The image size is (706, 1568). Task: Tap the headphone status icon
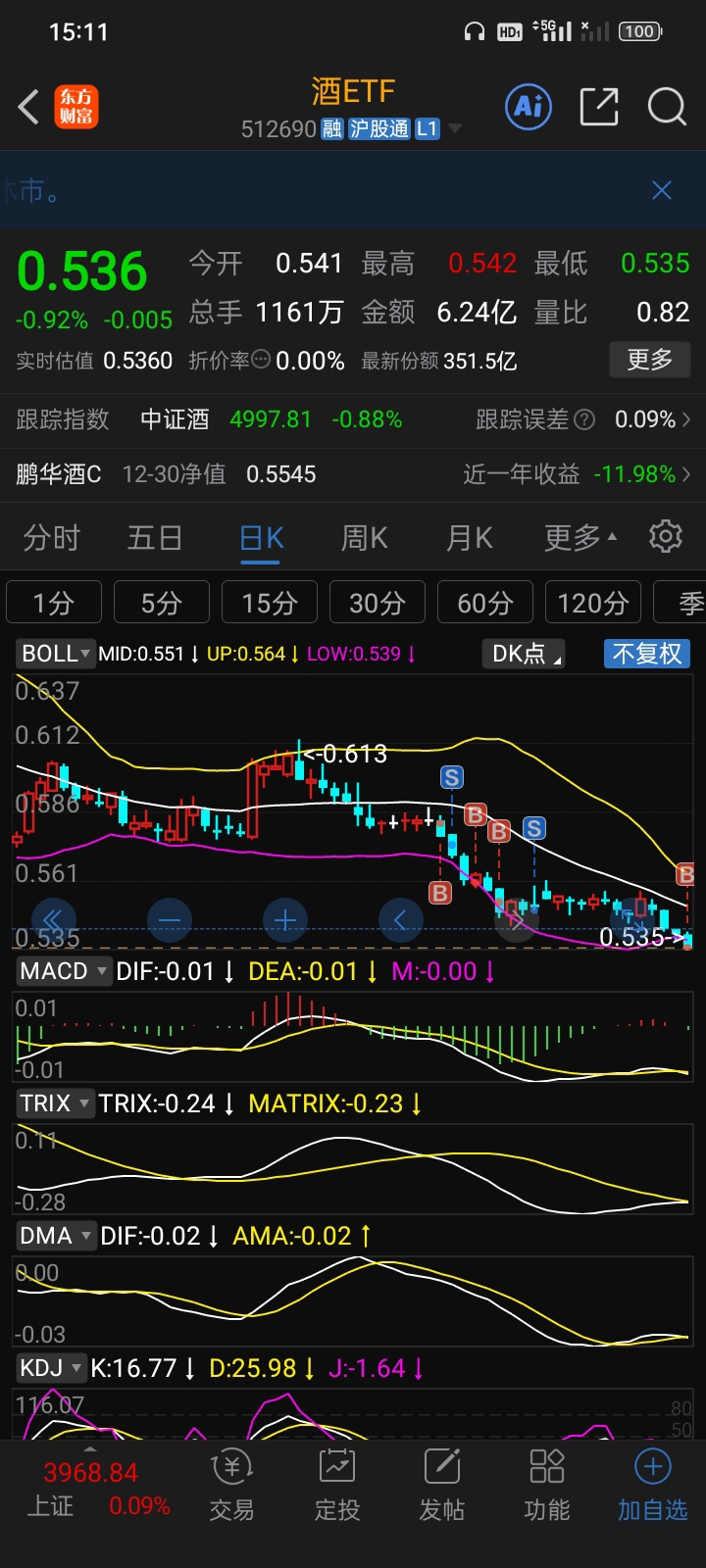[475, 31]
